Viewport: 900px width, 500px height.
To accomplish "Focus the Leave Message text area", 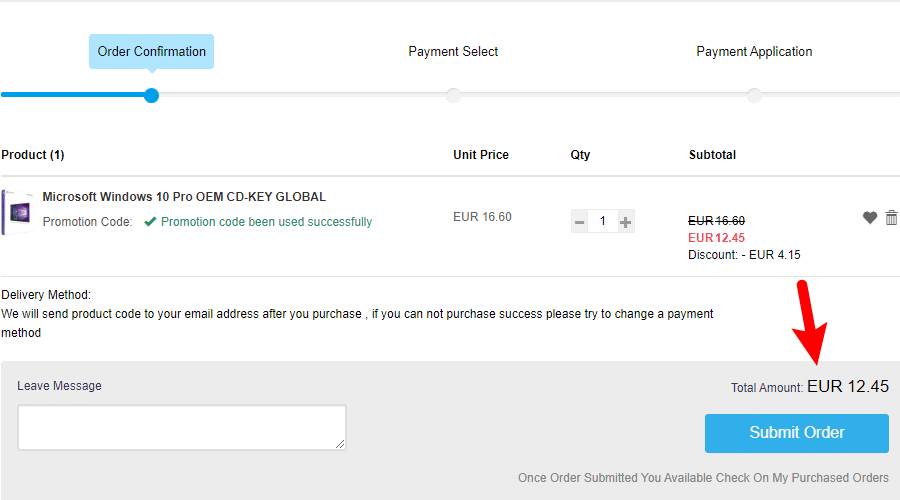I will [181, 428].
